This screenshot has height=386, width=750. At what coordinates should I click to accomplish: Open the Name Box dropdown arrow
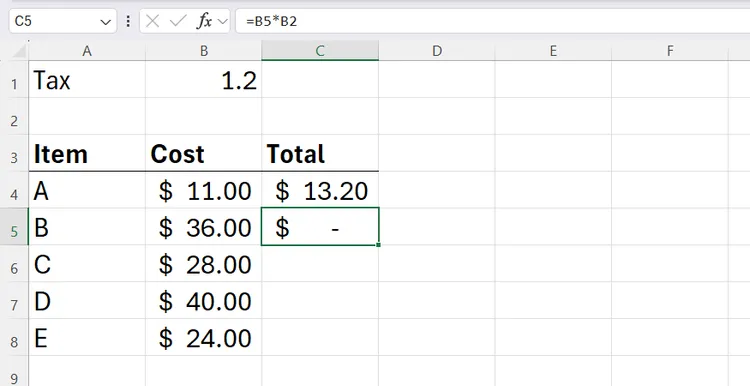click(x=105, y=22)
